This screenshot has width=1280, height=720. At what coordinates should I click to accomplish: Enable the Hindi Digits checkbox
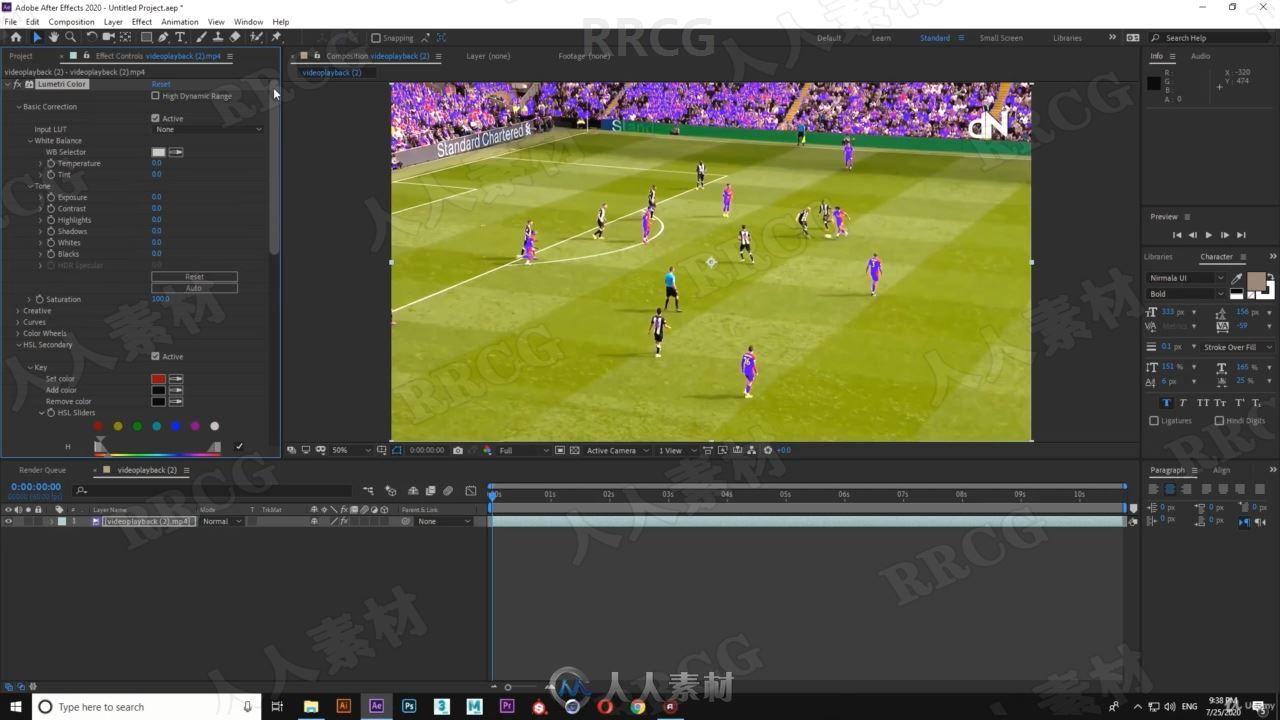point(1219,421)
